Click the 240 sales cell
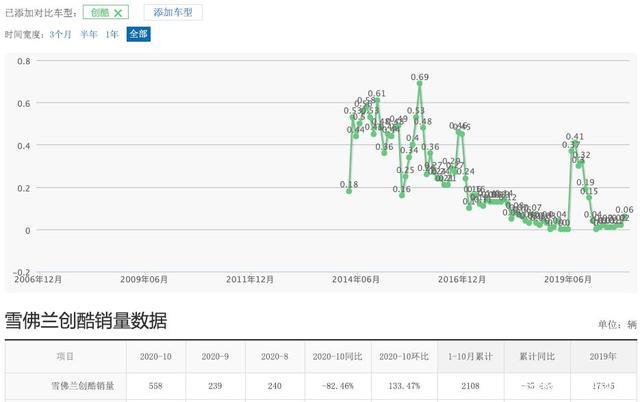Image resolution: width=640 pixels, height=402 pixels. pos(275,386)
